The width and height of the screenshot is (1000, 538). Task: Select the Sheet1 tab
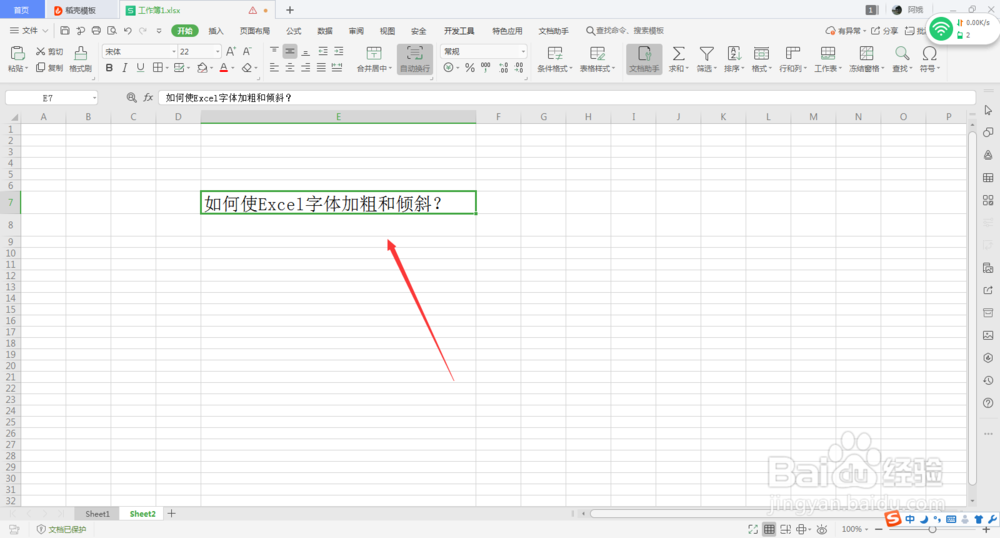click(x=98, y=514)
